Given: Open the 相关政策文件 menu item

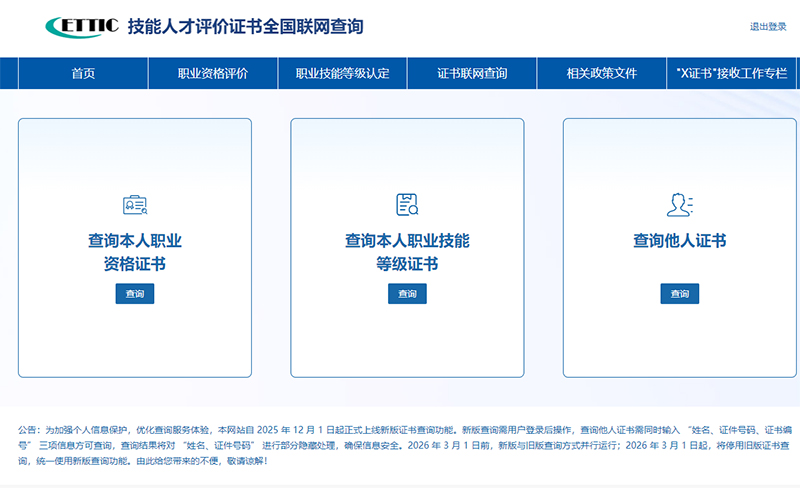Looking at the screenshot, I should [x=601, y=73].
